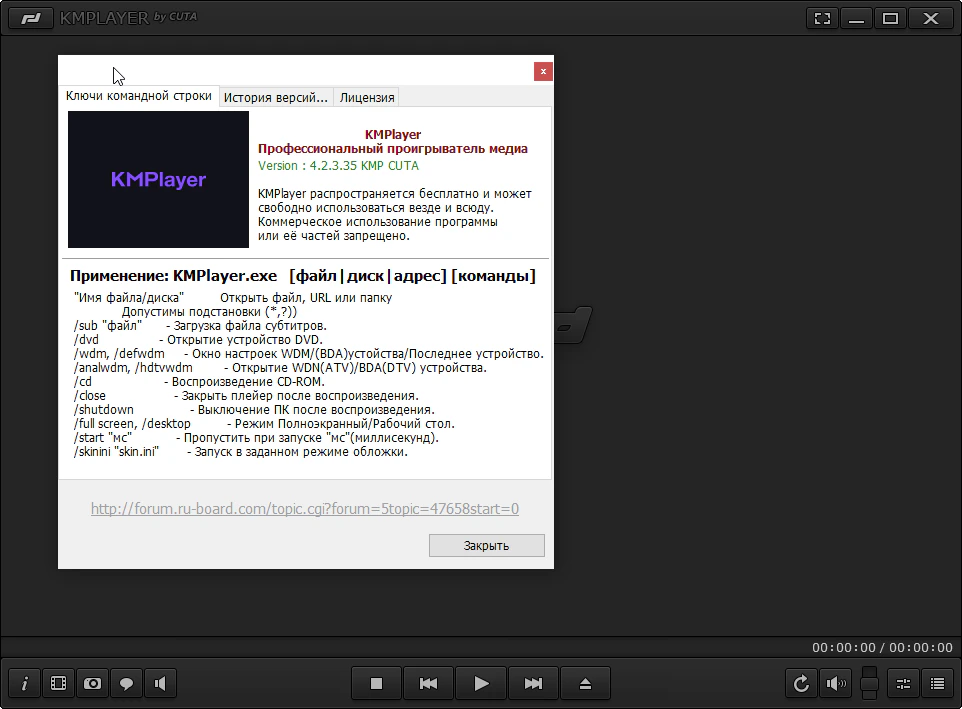Image resolution: width=962 pixels, height=709 pixels.
Task: Open the Лицензия tab
Action: tap(367, 98)
